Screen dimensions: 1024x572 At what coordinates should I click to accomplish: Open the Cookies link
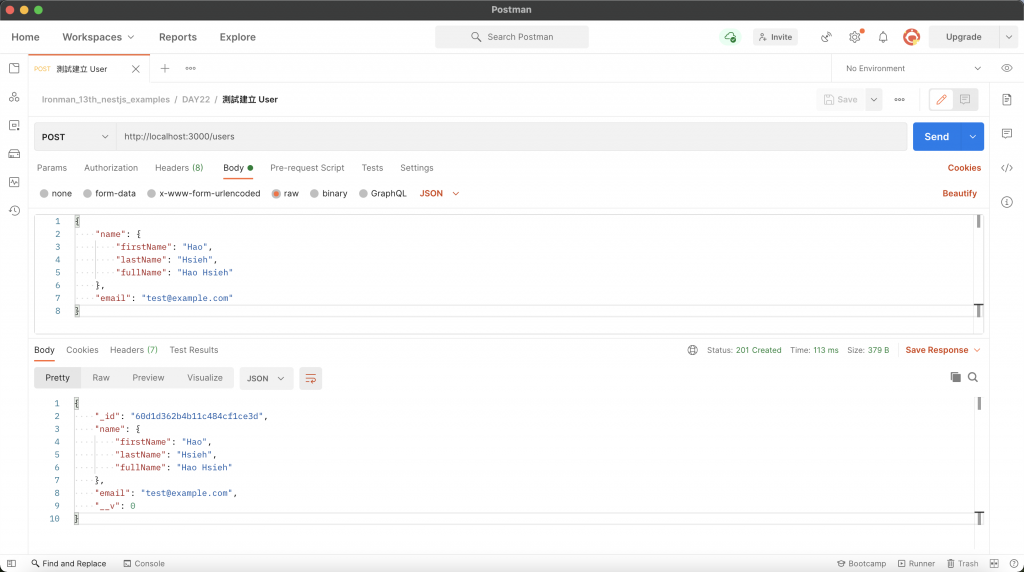(964, 168)
